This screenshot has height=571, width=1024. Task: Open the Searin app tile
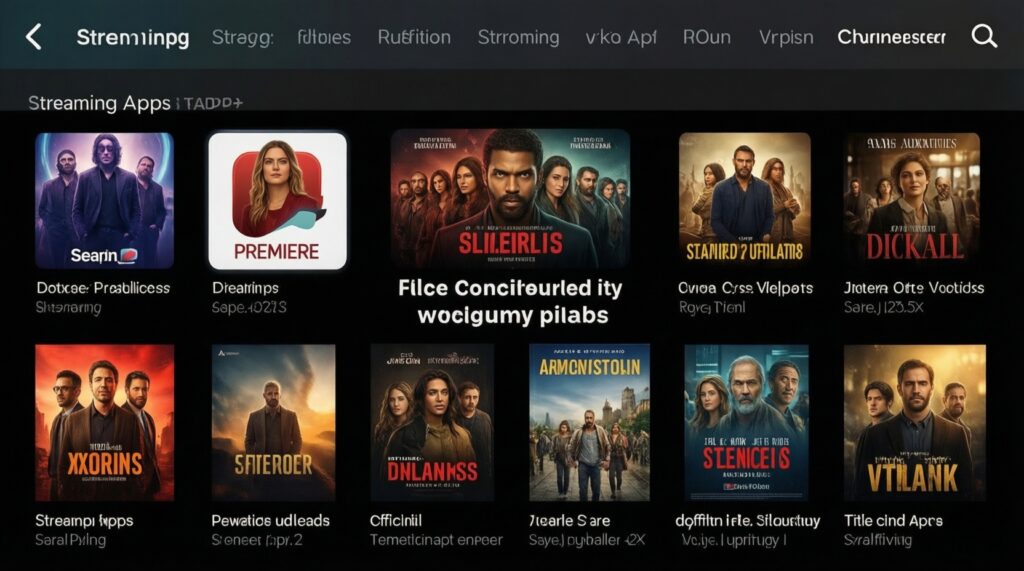pos(104,201)
